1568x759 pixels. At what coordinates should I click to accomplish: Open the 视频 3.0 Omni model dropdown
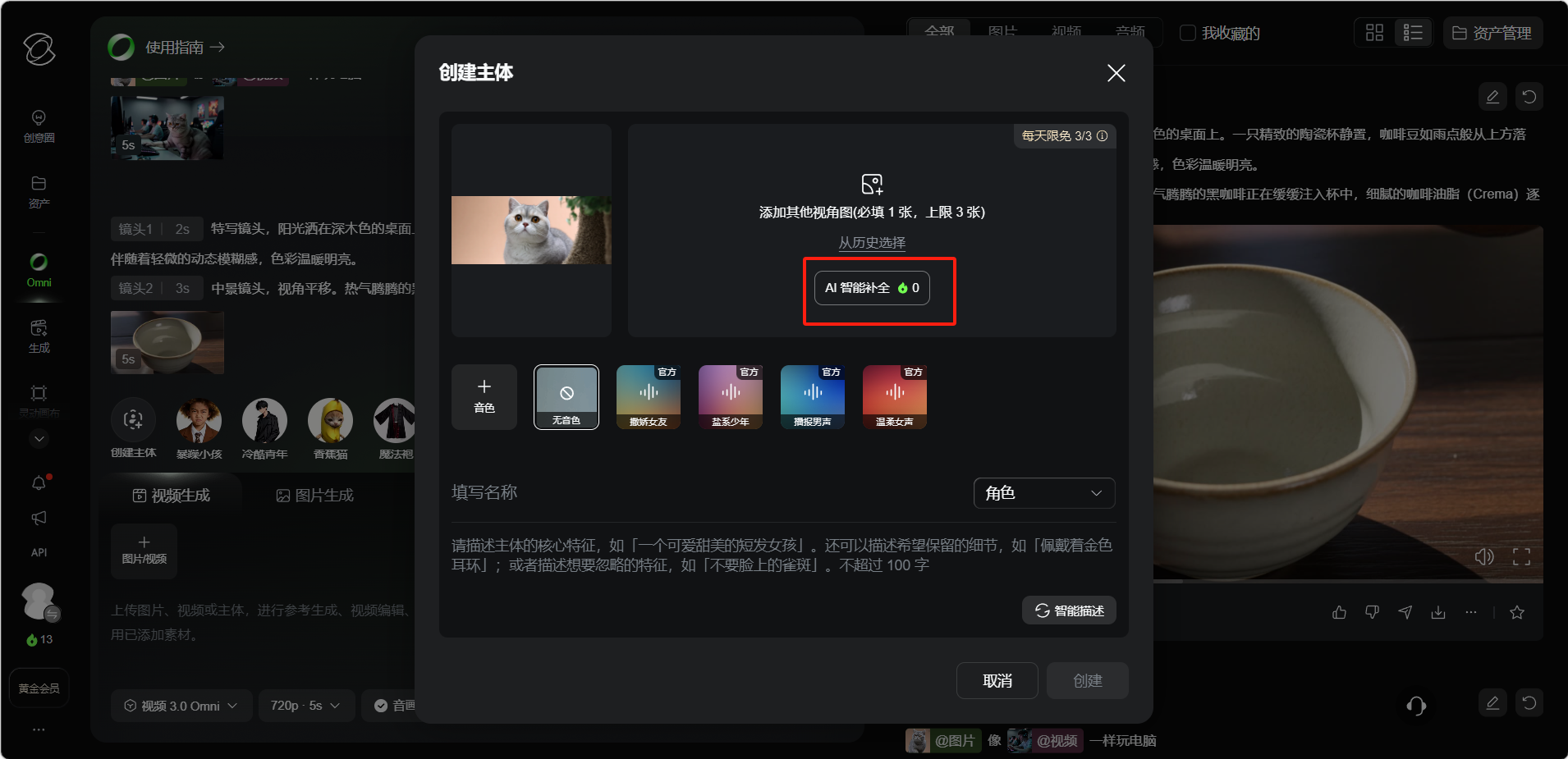tap(181, 706)
